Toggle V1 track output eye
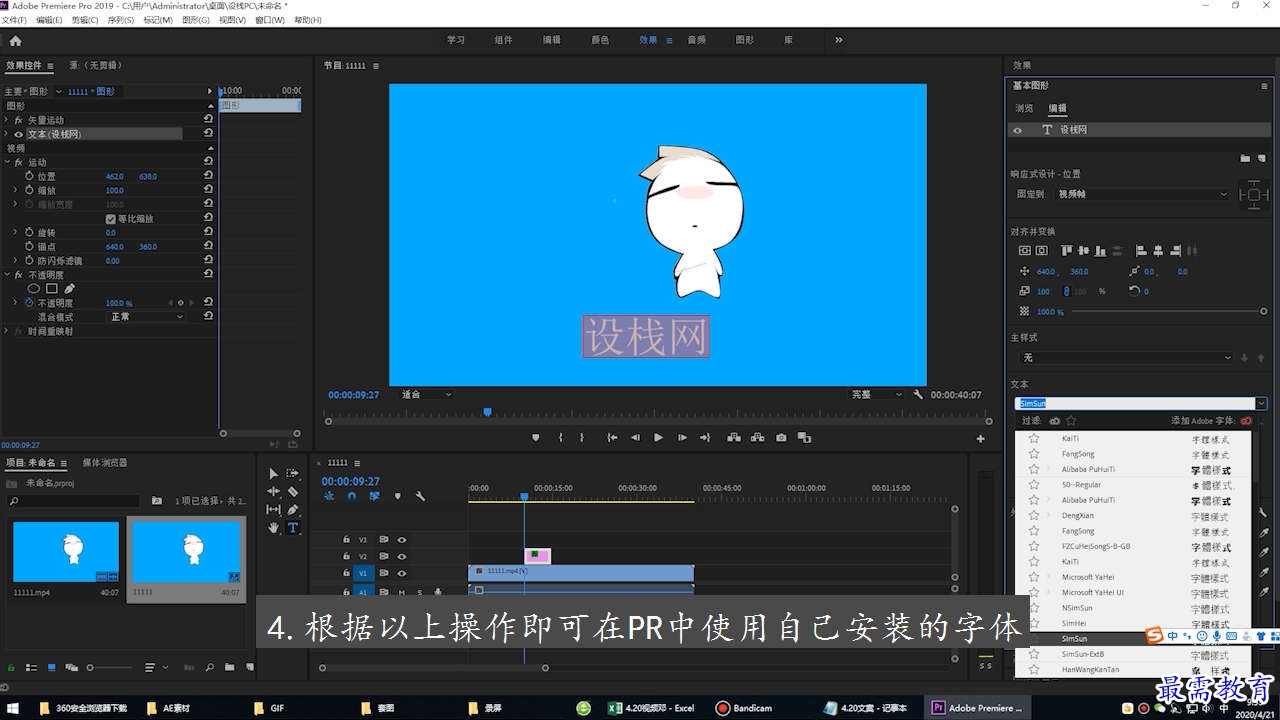 tap(402, 573)
